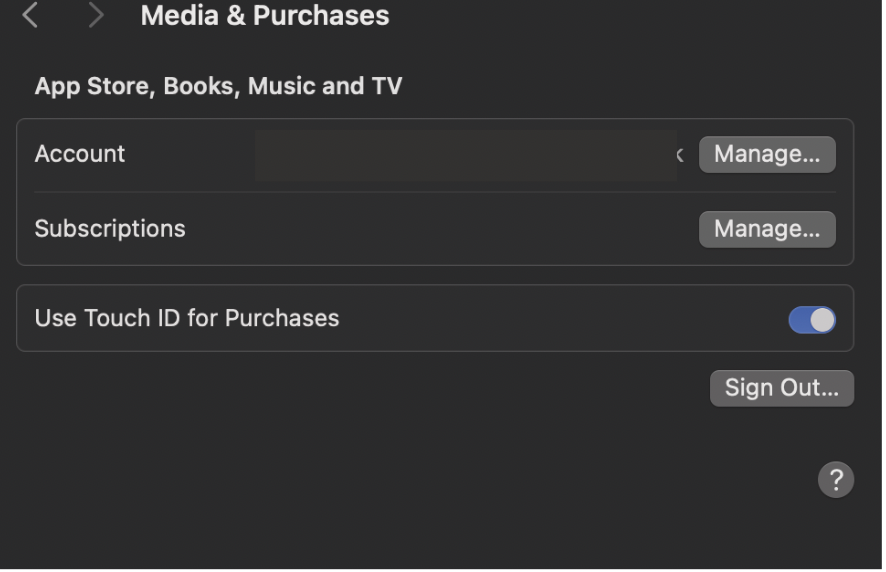Viewport: 886px width, 572px height.
Task: Click empty space in the Touch ID row
Action: 560,319
